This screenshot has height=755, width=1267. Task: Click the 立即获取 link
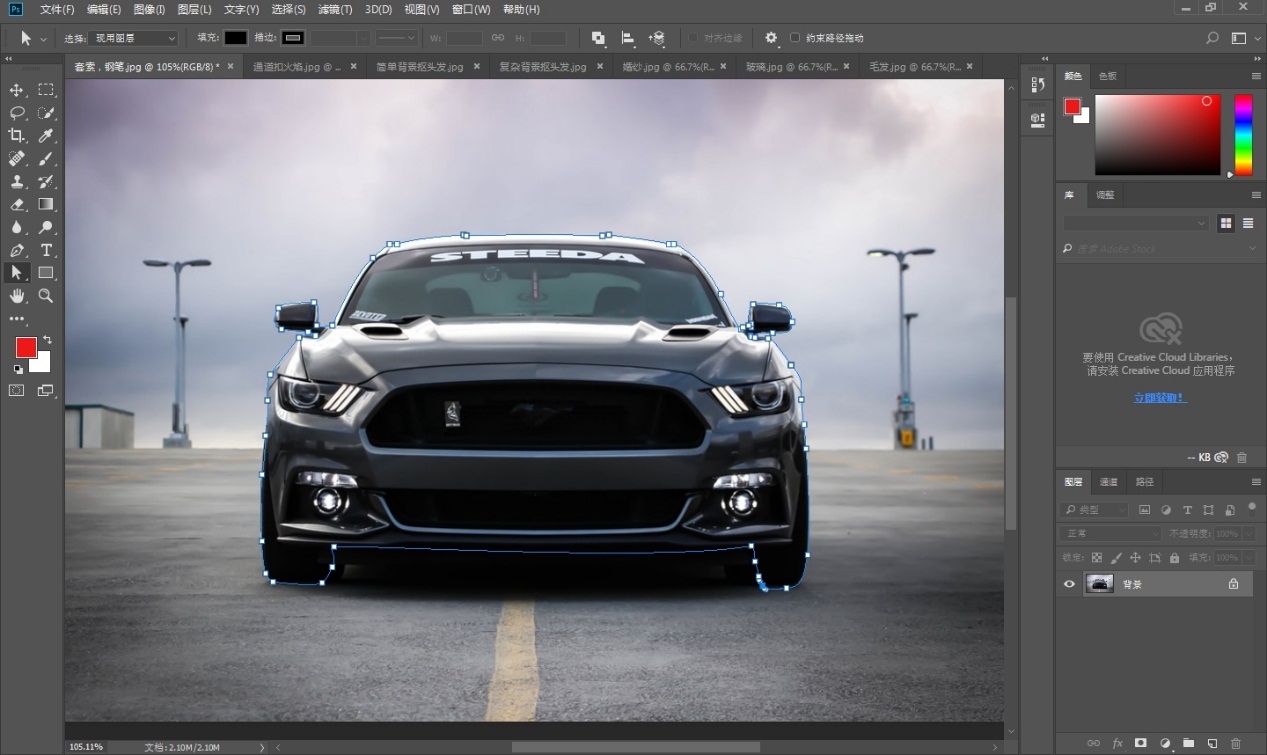pyautogui.click(x=1160, y=398)
